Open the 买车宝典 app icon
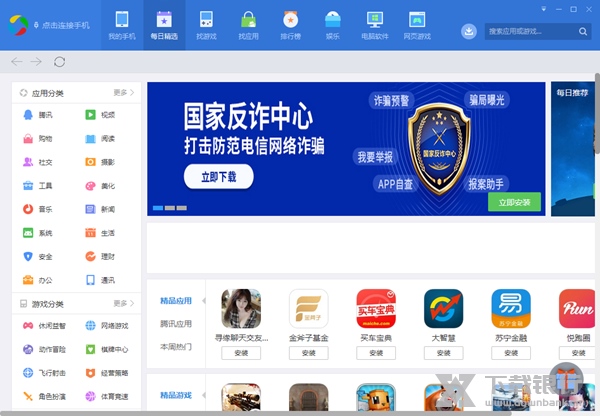Image resolution: width=600 pixels, height=416 pixels. (376, 308)
